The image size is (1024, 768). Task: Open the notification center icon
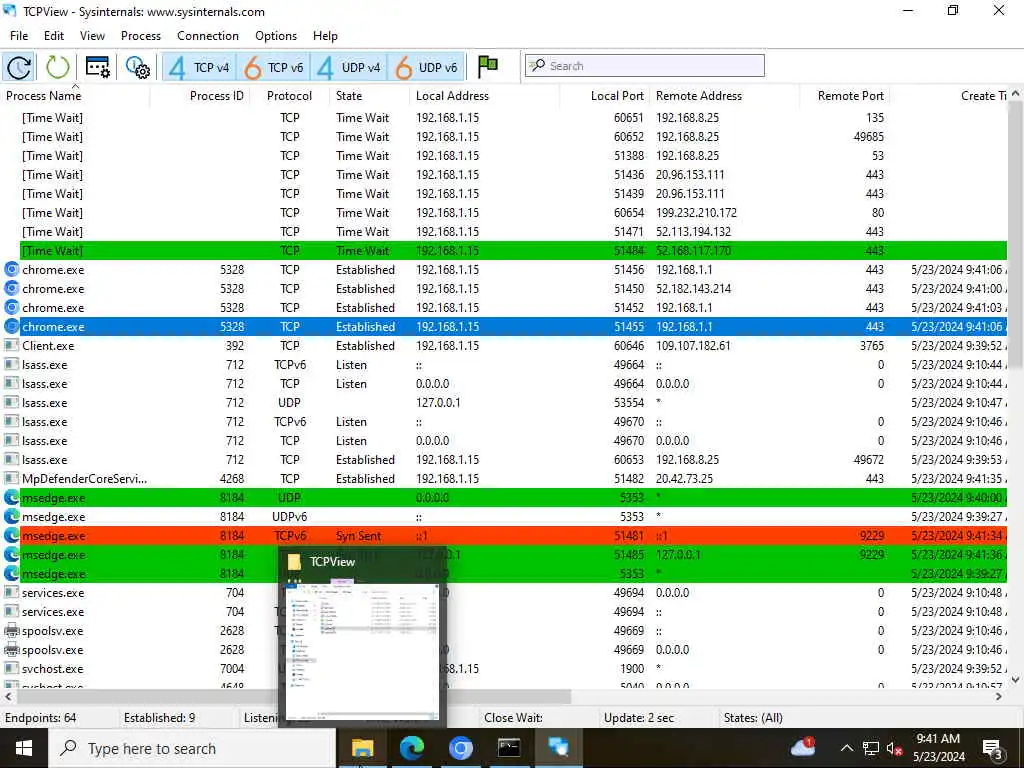tap(993, 748)
